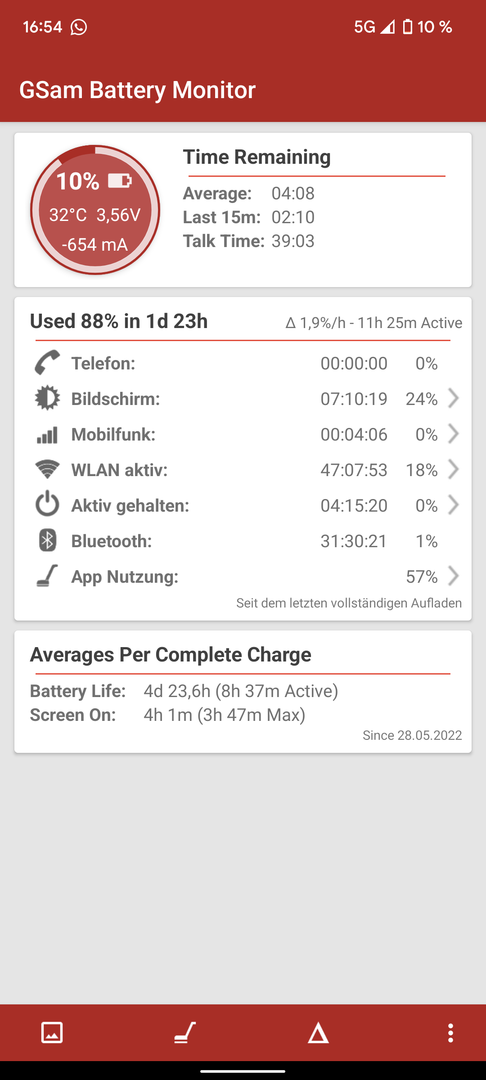
Task: Open the three-dot overflow menu
Action: click(450, 1032)
